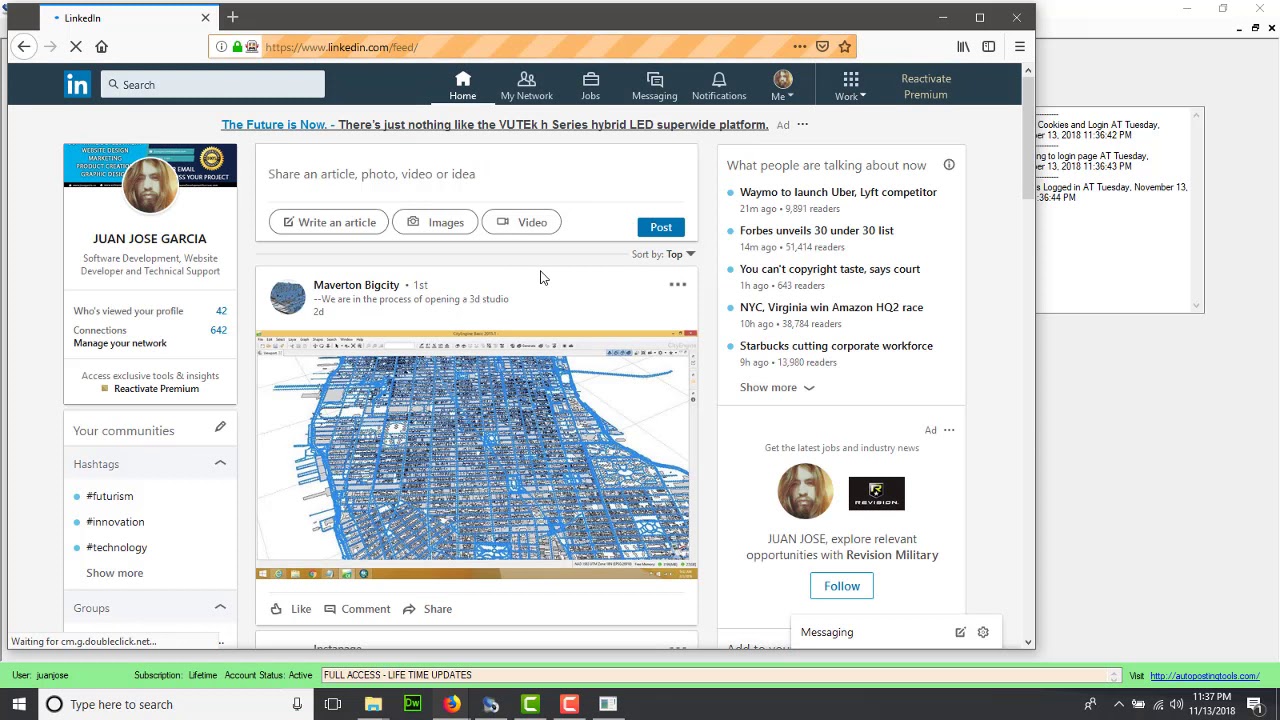The width and height of the screenshot is (1280, 720).
Task: Click the Pocket save icon
Action: coord(822,46)
